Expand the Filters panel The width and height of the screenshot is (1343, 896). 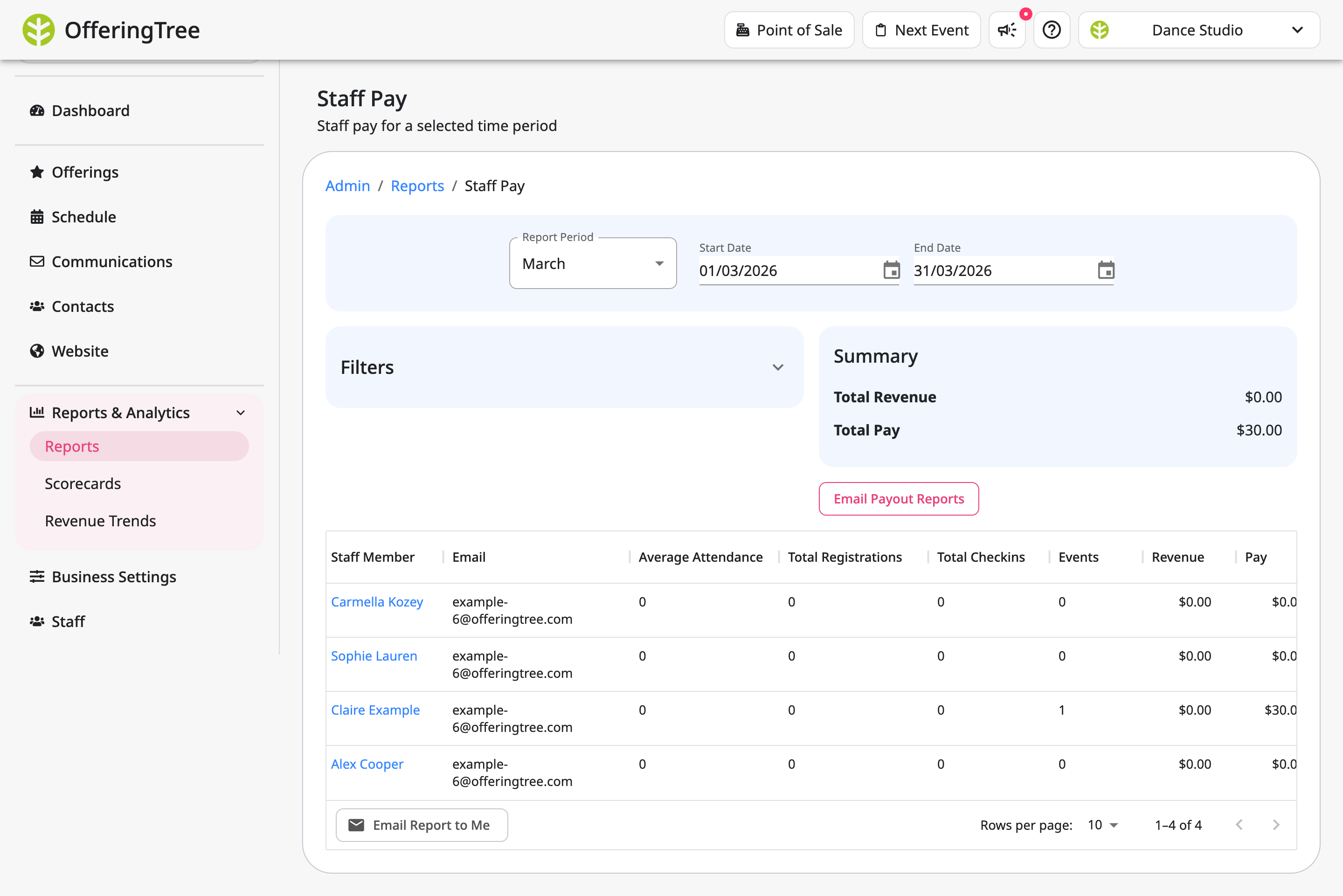pos(564,367)
